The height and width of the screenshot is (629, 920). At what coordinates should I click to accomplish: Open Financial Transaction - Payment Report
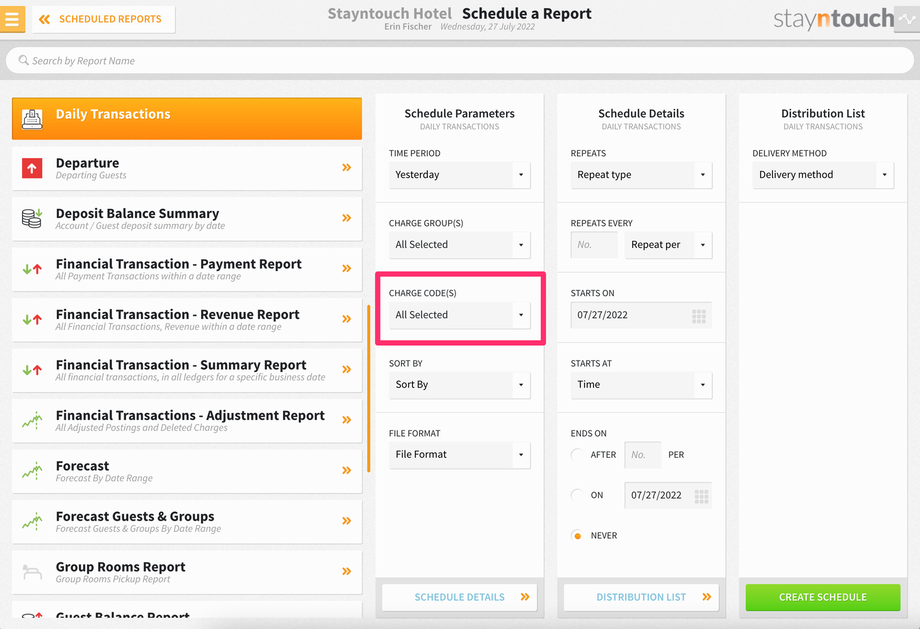[187, 269]
